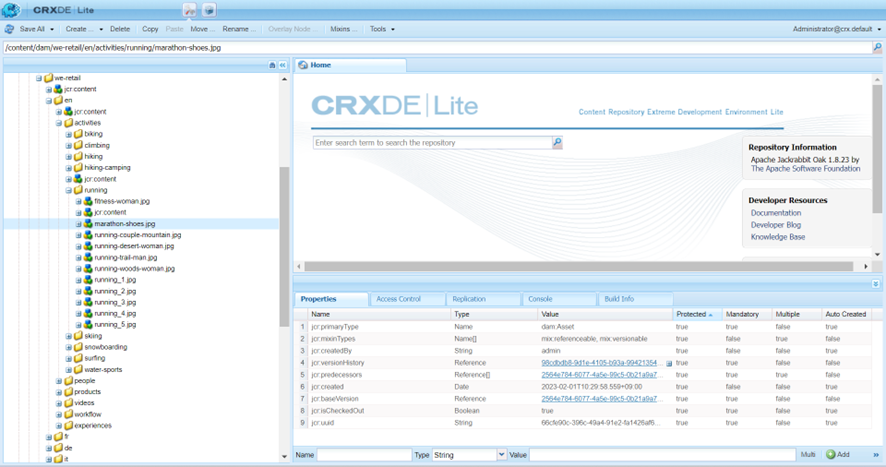This screenshot has width=886, height=467.
Task: Click the node path address field
Action: pos(438,47)
